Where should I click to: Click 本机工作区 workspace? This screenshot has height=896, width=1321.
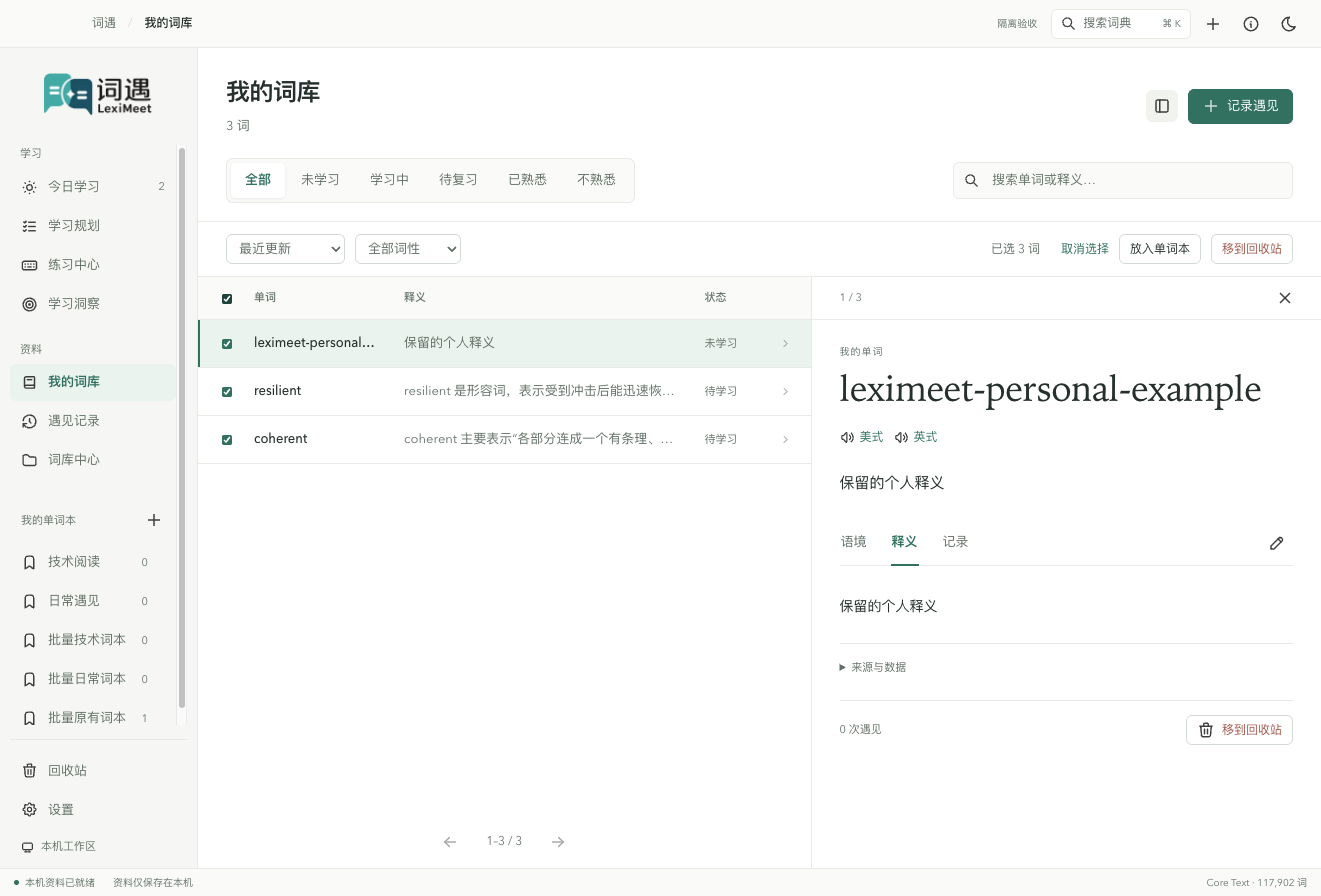[59, 846]
